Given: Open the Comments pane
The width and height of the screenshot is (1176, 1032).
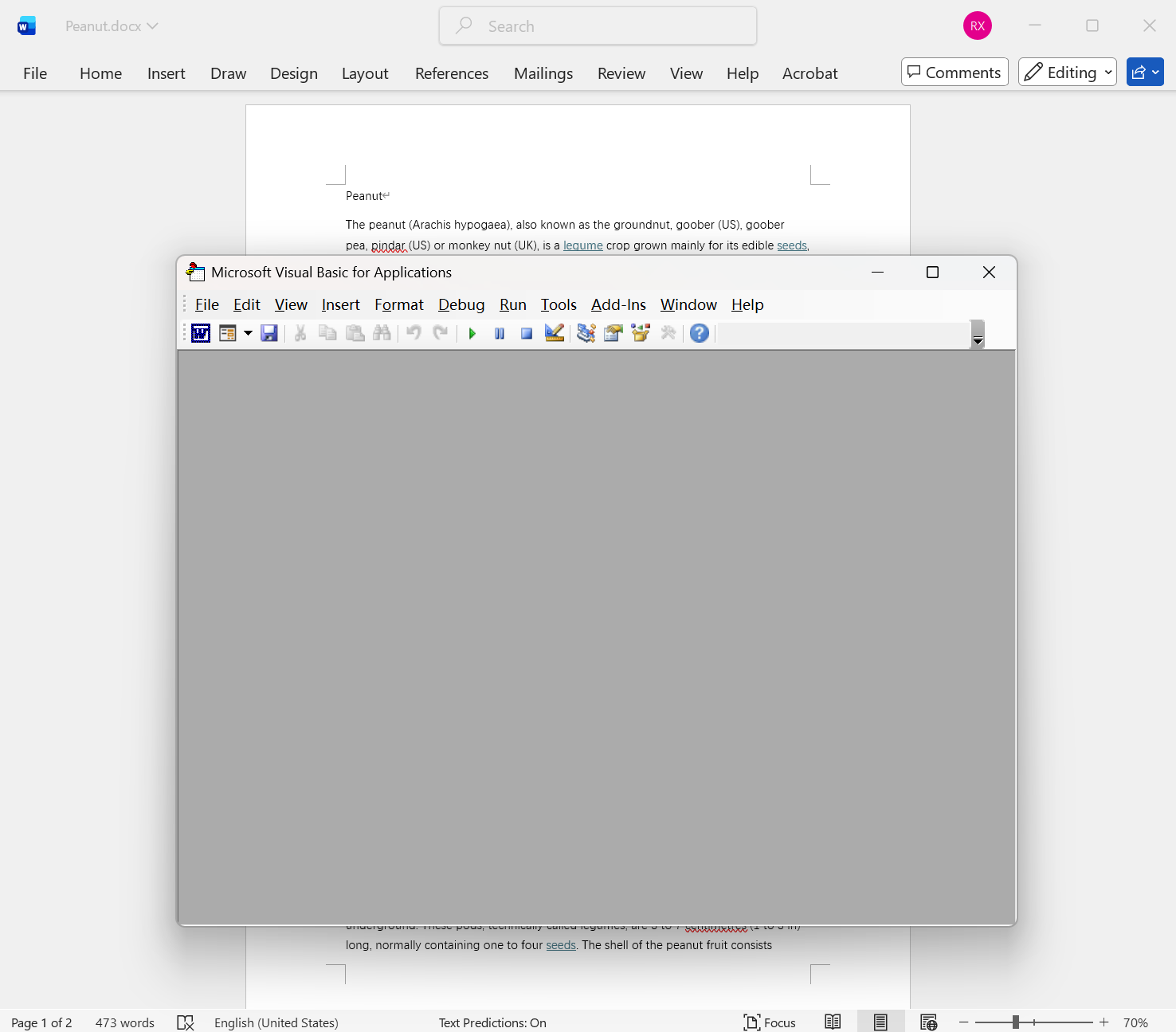Looking at the screenshot, I should [954, 72].
